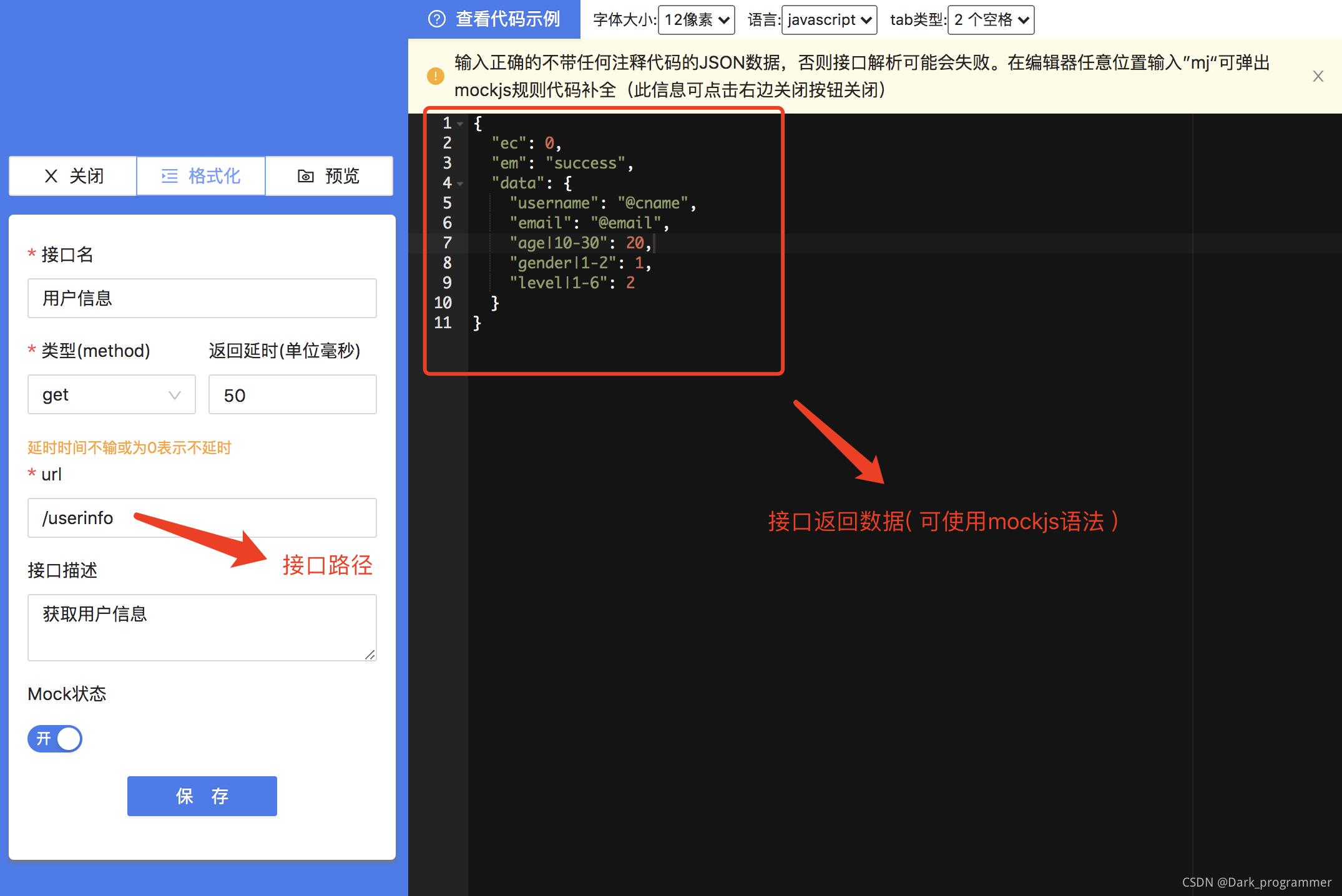Click the 接口描述 textarea
This screenshot has width=1342, height=896.
pyautogui.click(x=202, y=627)
